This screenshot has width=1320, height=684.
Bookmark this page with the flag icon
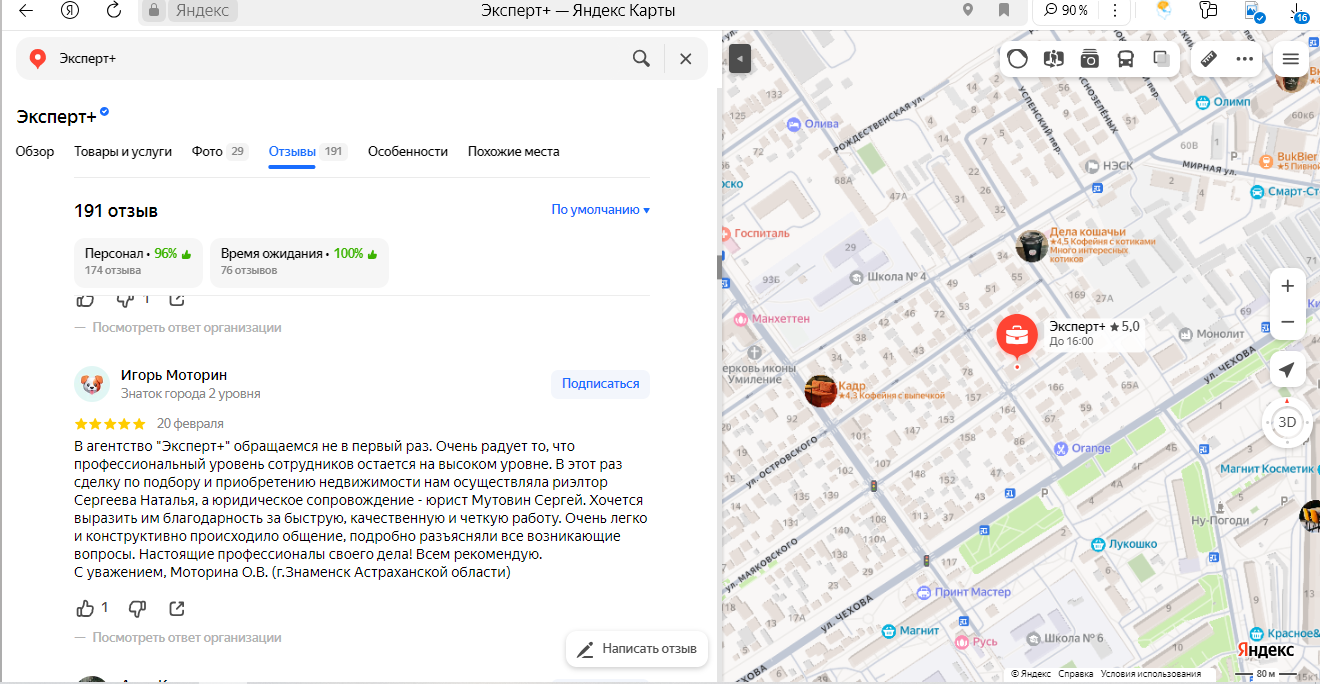tap(1004, 10)
